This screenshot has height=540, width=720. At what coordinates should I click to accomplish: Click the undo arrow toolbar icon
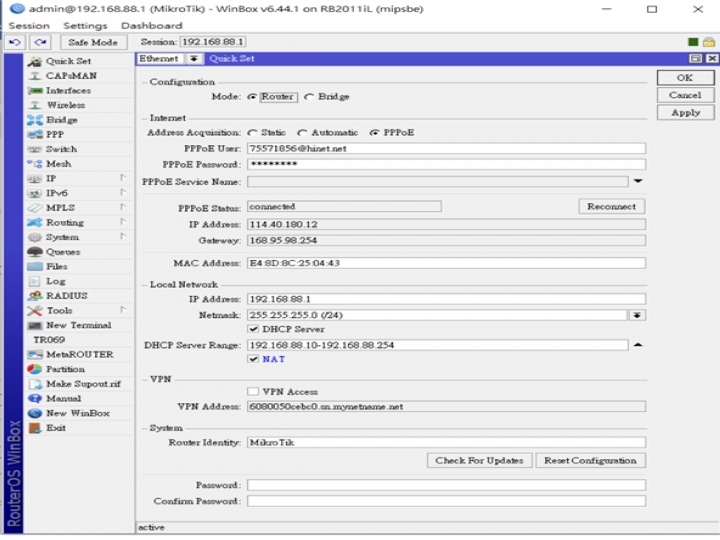click(15, 42)
